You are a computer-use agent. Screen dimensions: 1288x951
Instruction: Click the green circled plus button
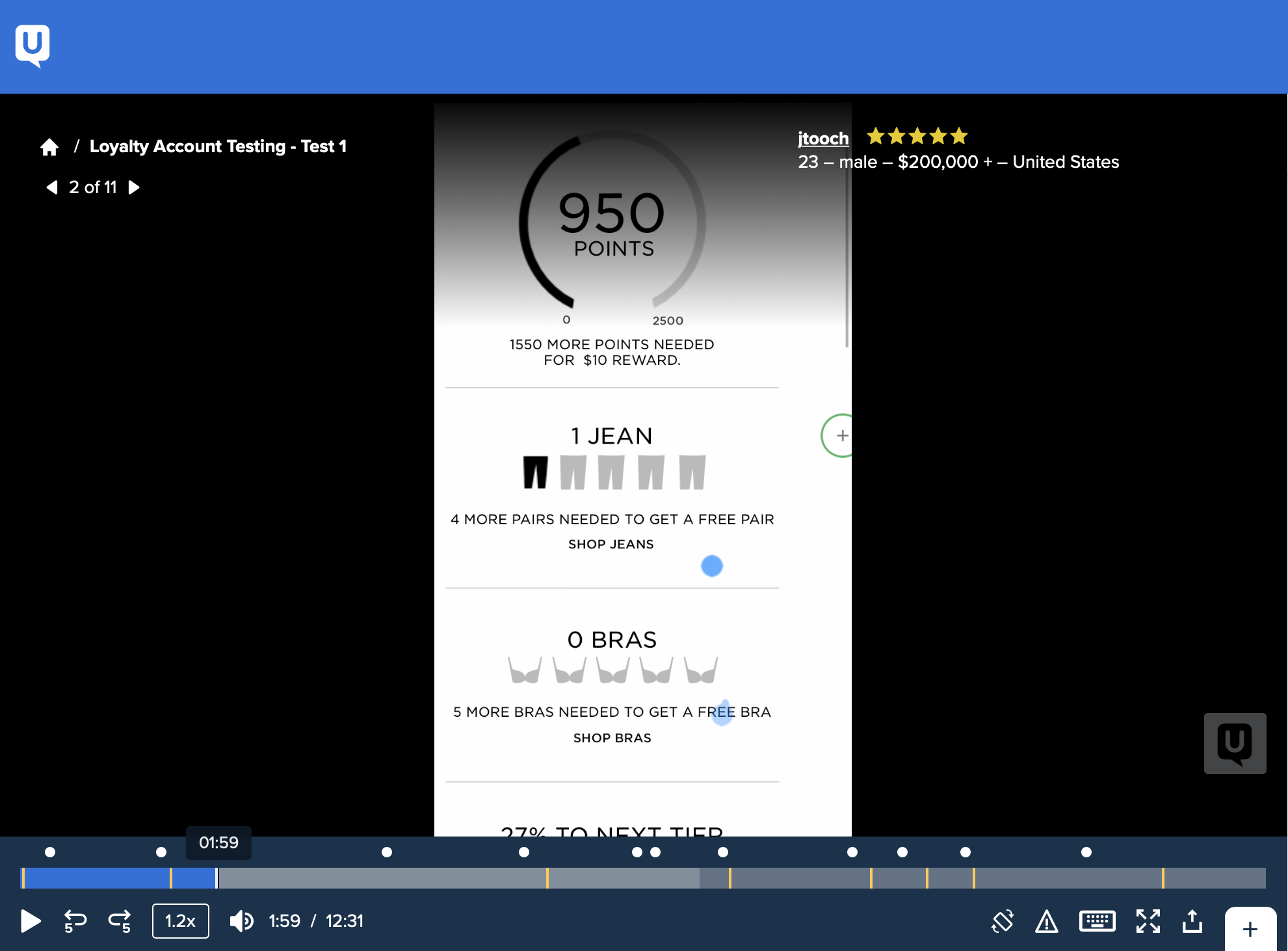(841, 435)
